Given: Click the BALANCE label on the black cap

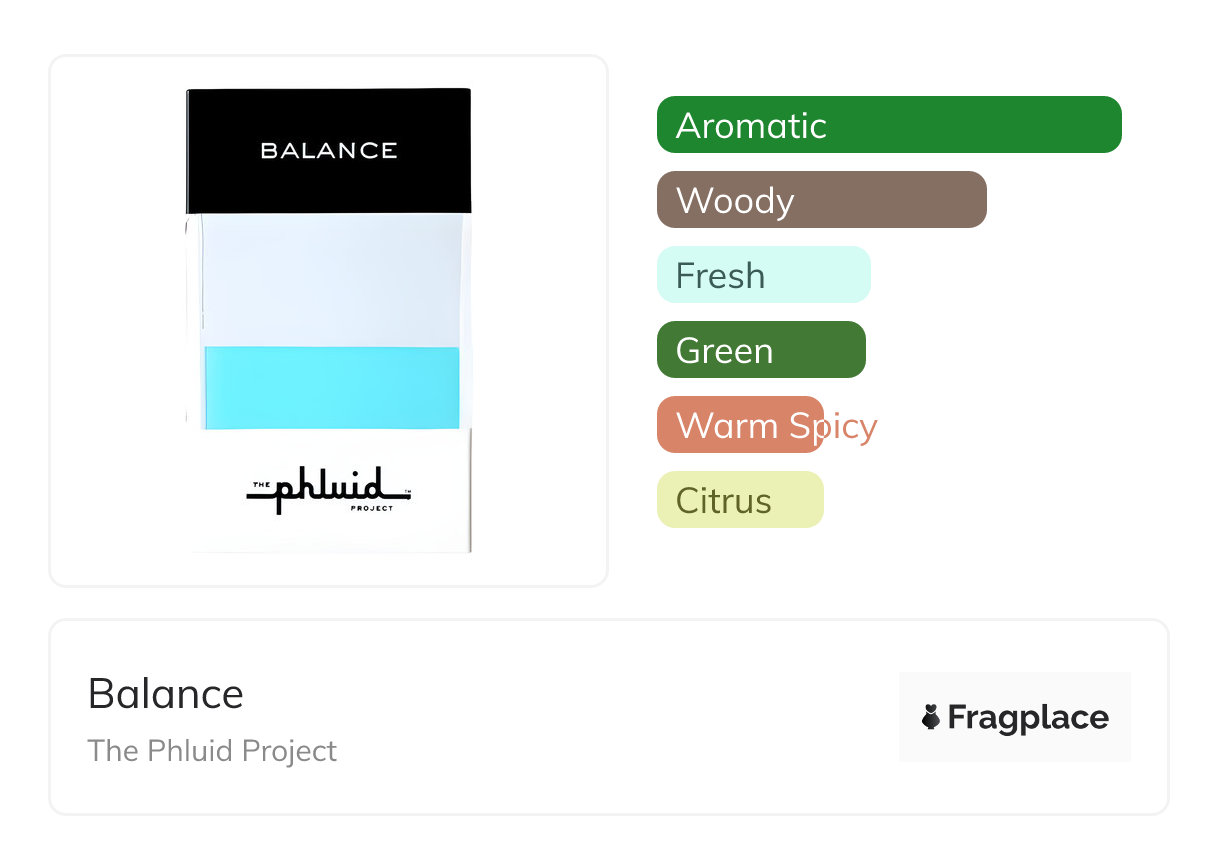Looking at the screenshot, I should pyautogui.click(x=329, y=151).
